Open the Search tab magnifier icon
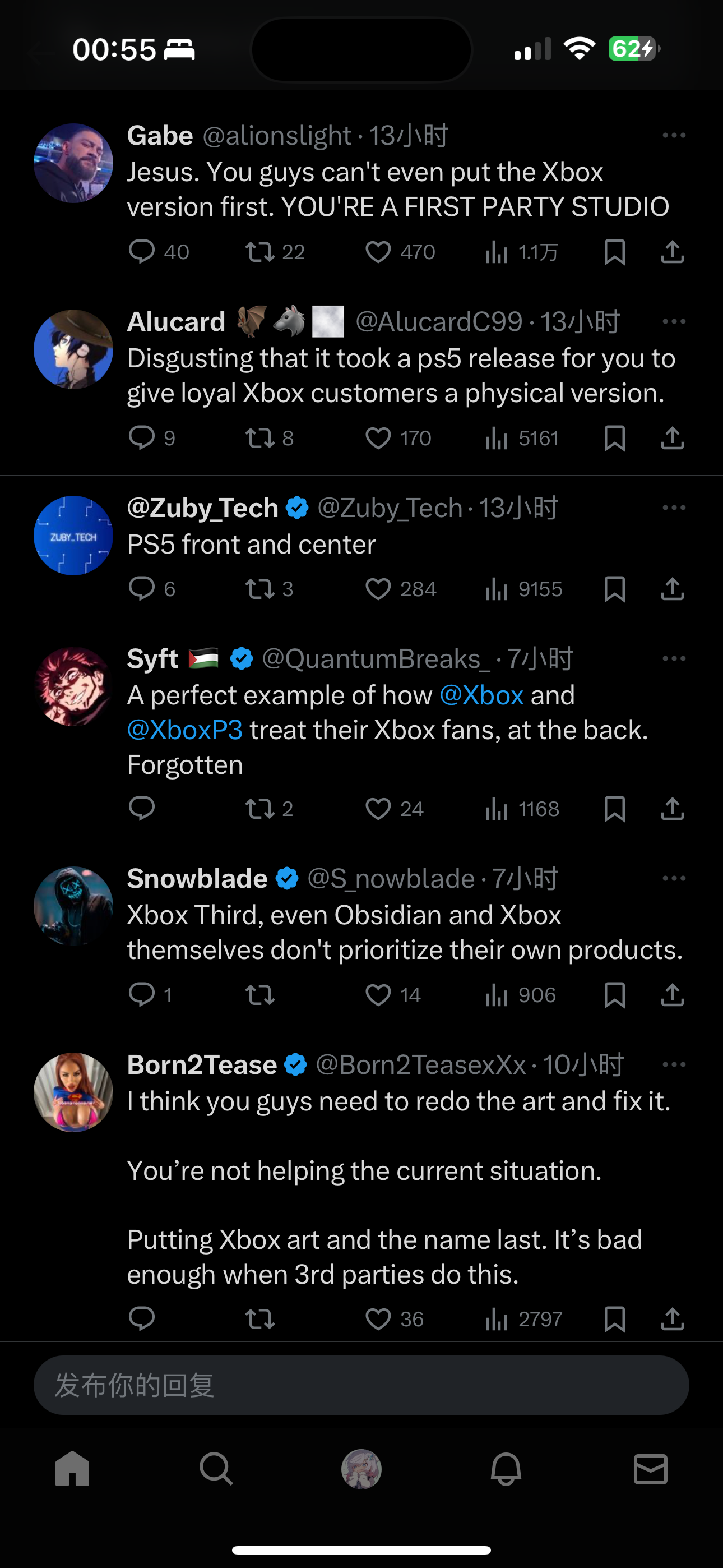 pos(216,1469)
